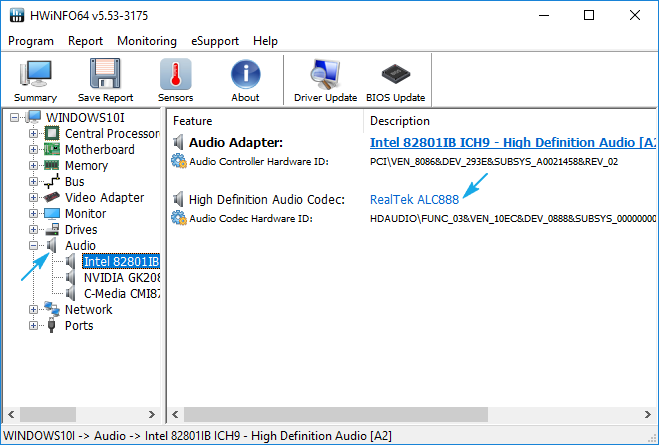Screen dimensions: 659x445
Task: Open the BIOS Update chip icon
Action: [396, 80]
